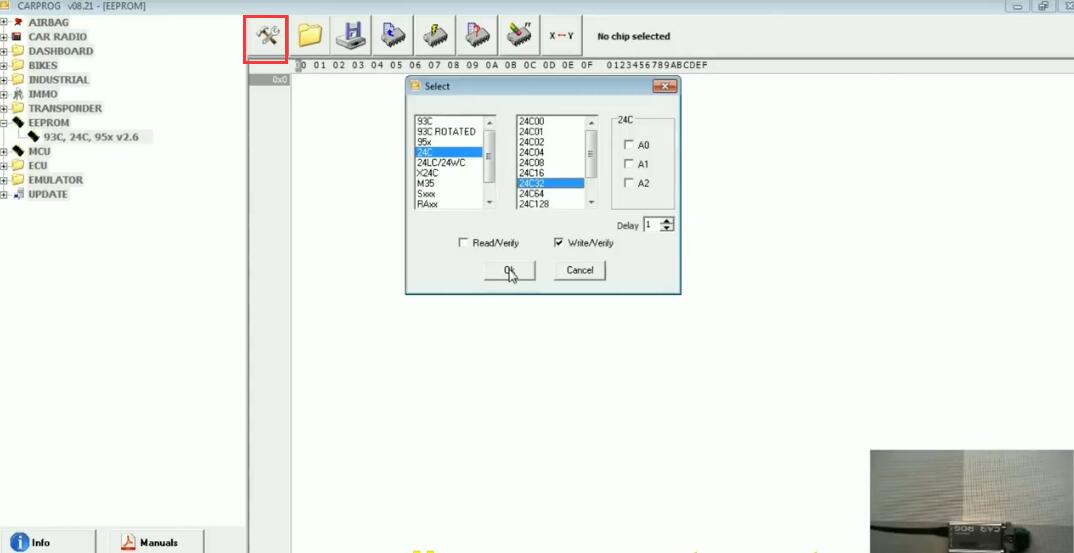This screenshot has width=1074, height=553.
Task: Uncheck the Write/Verify checkbox
Action: (x=558, y=243)
